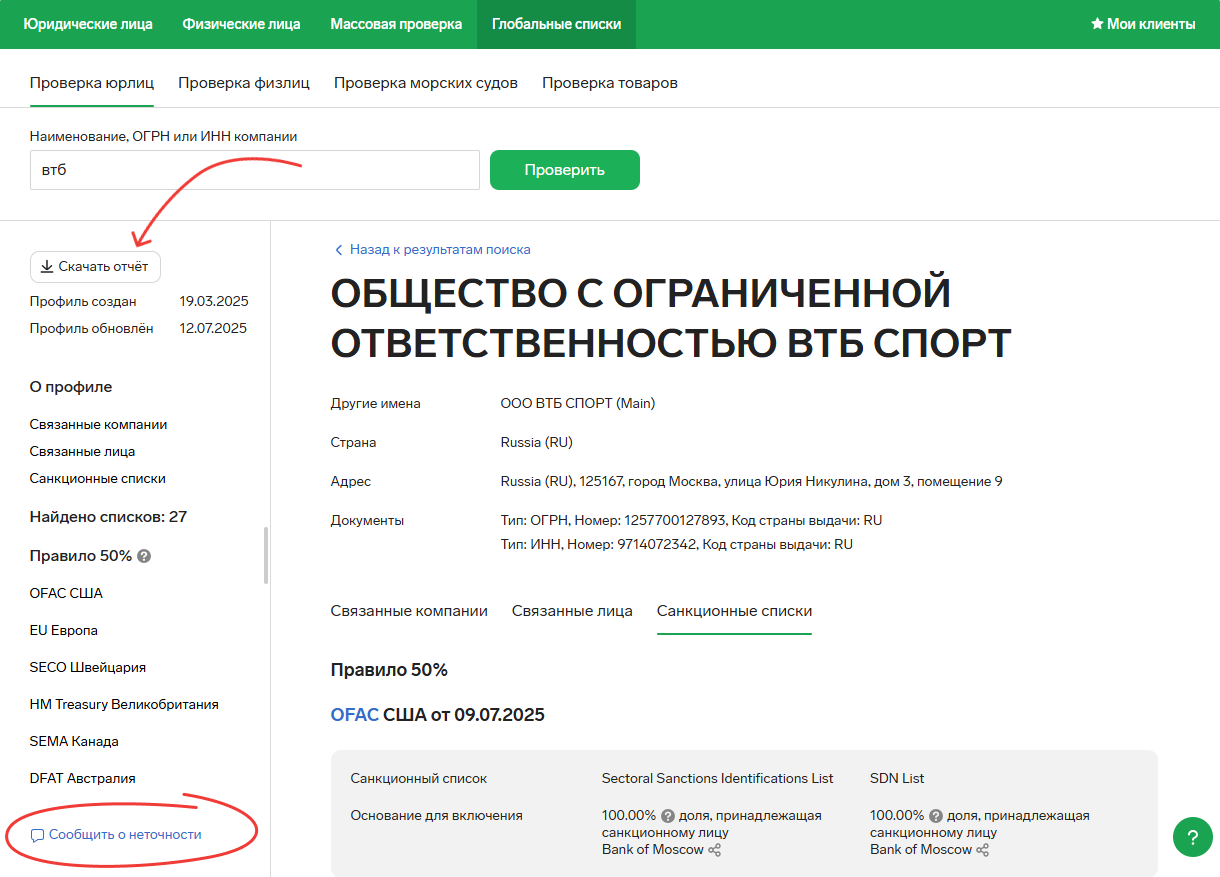This screenshot has width=1220, height=877.
Task: Select the Санкционные списки tab in profile
Action: (x=734, y=611)
